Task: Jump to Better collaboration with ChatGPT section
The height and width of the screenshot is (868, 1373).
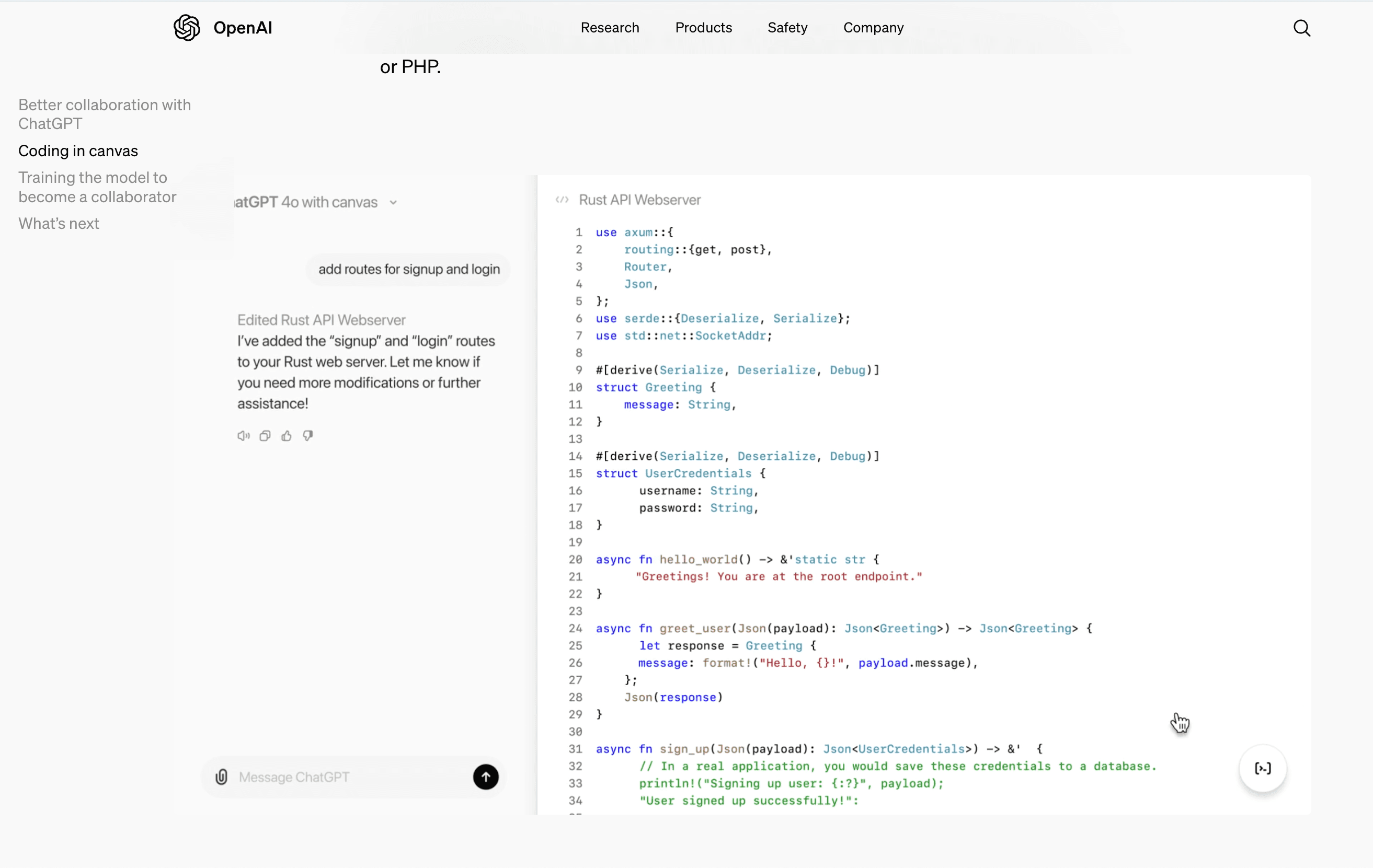Action: (x=105, y=114)
